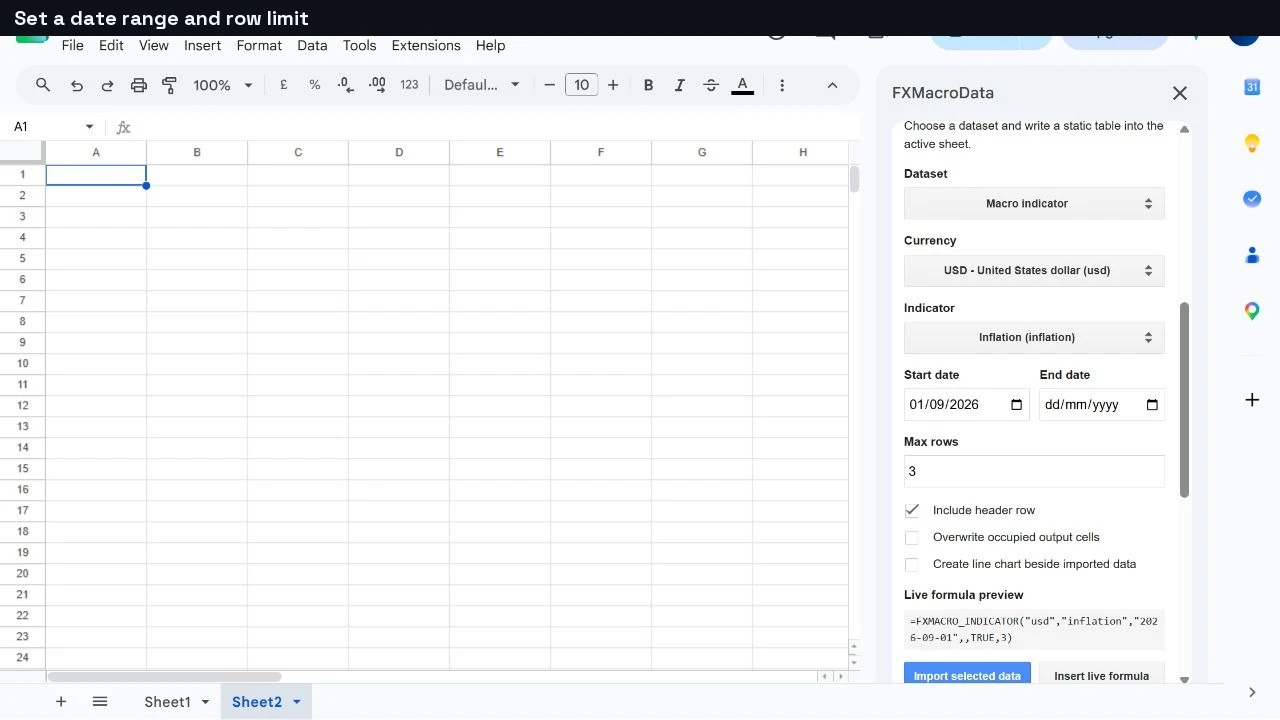The image size is (1280, 720).
Task: Open the Extensions menu
Action: [x=426, y=45]
